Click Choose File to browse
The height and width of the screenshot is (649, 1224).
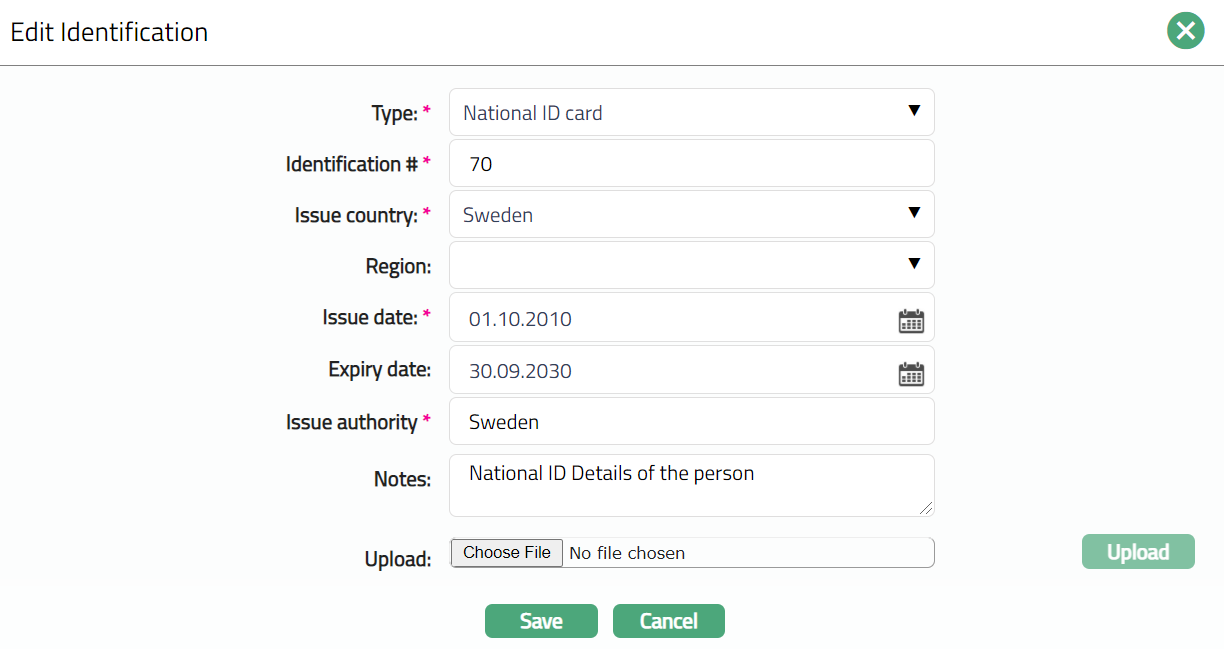point(507,553)
